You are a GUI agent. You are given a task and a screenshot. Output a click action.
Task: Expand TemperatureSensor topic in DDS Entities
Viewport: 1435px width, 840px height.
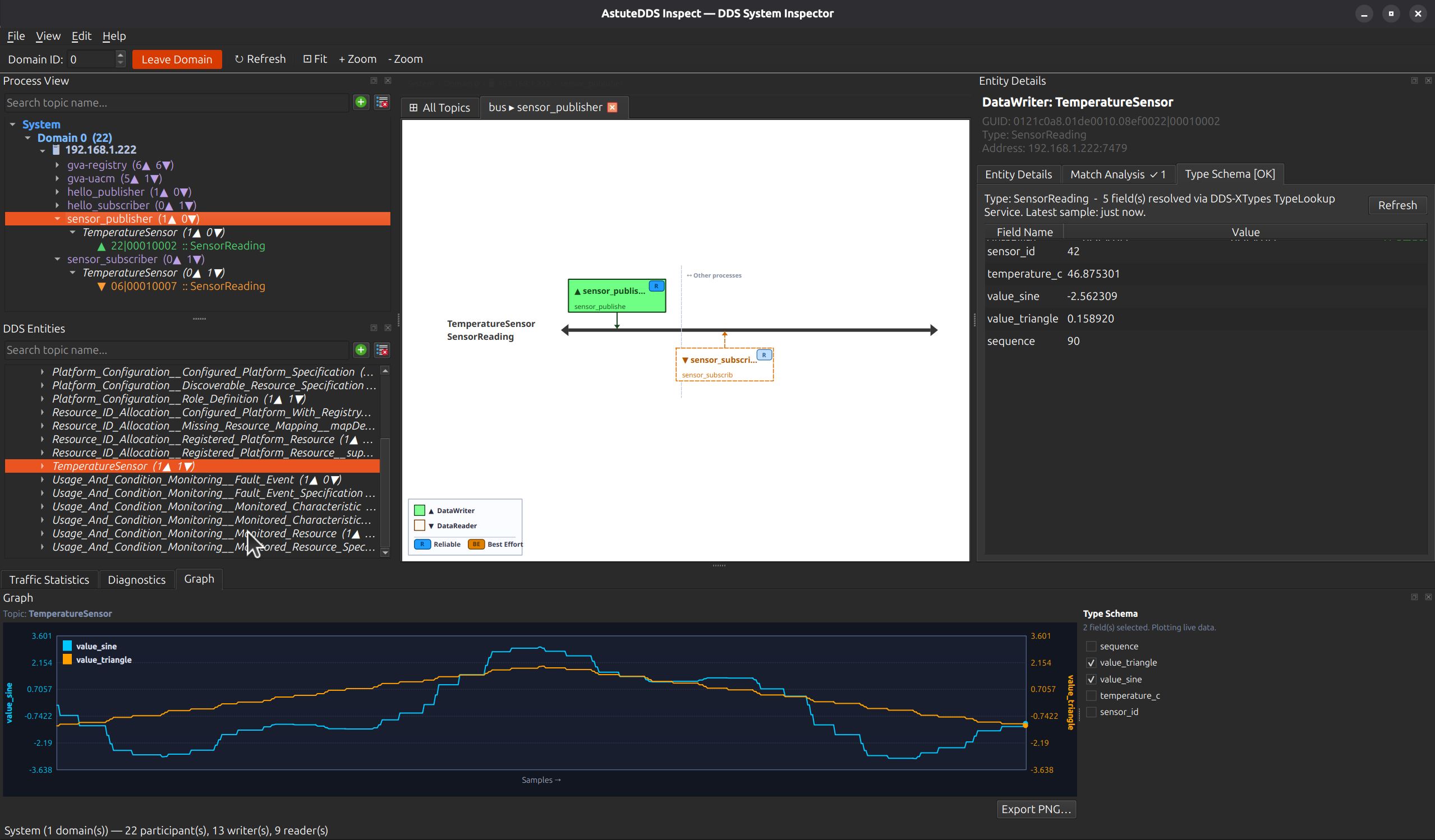(x=42, y=466)
